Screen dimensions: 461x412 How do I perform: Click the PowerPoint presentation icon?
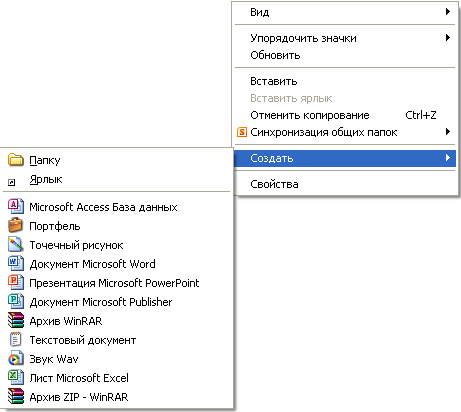pyautogui.click(x=16, y=282)
